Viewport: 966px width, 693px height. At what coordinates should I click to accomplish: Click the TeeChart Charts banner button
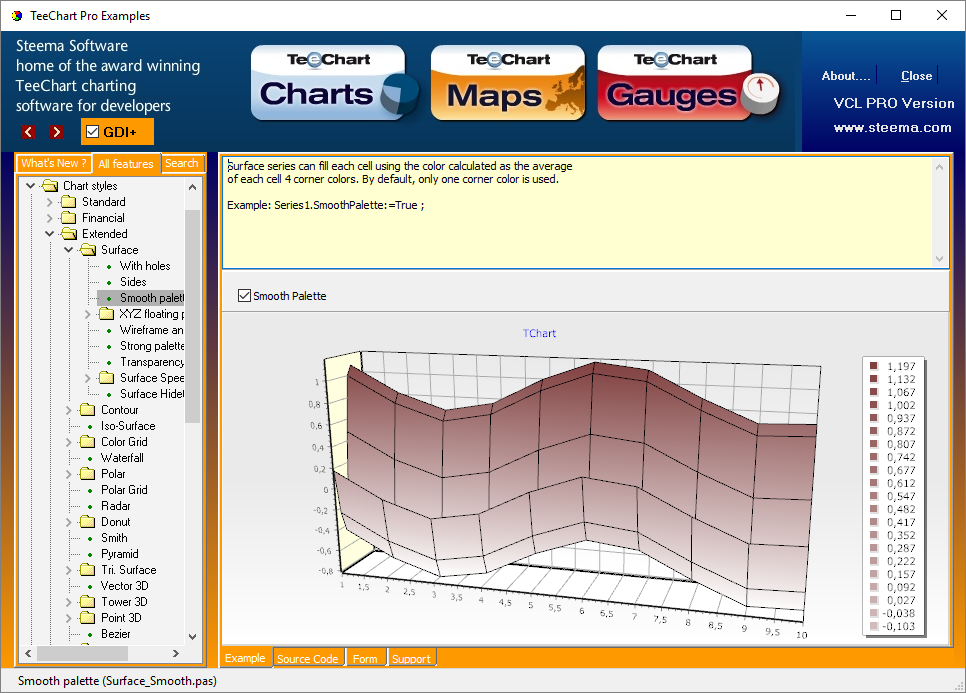pyautogui.click(x=335, y=83)
